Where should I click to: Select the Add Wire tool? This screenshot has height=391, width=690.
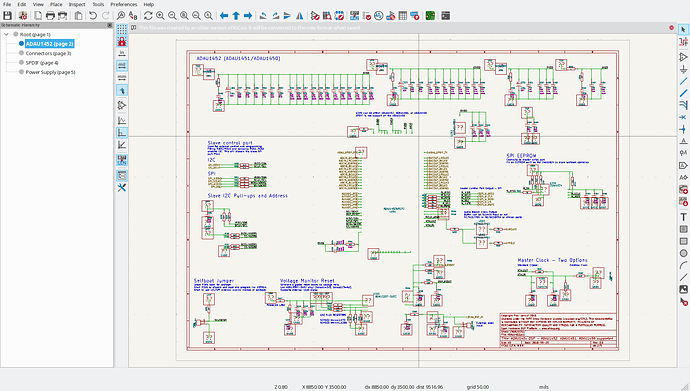(x=683, y=81)
